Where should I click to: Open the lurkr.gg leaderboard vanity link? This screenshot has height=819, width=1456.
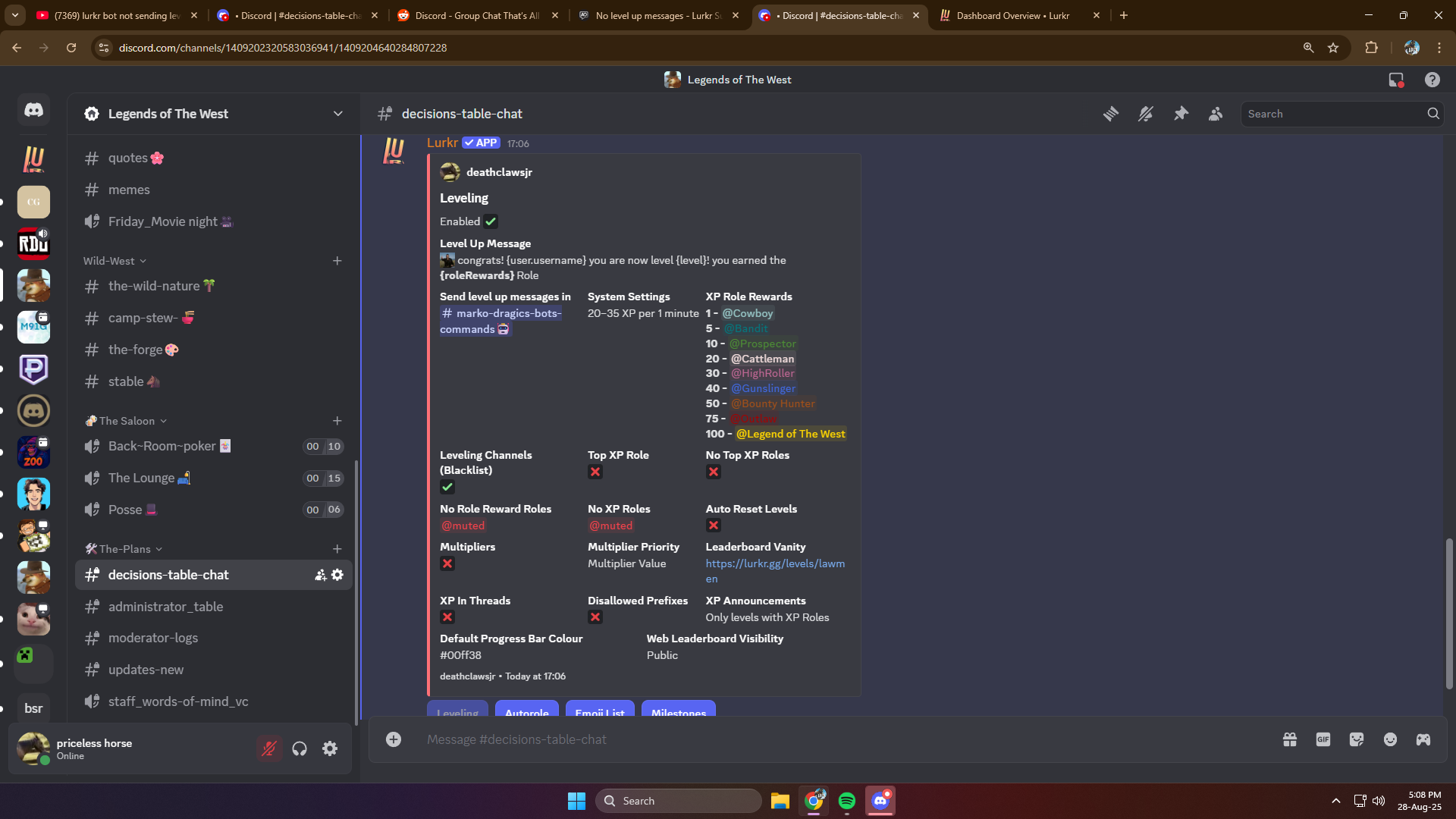point(774,563)
